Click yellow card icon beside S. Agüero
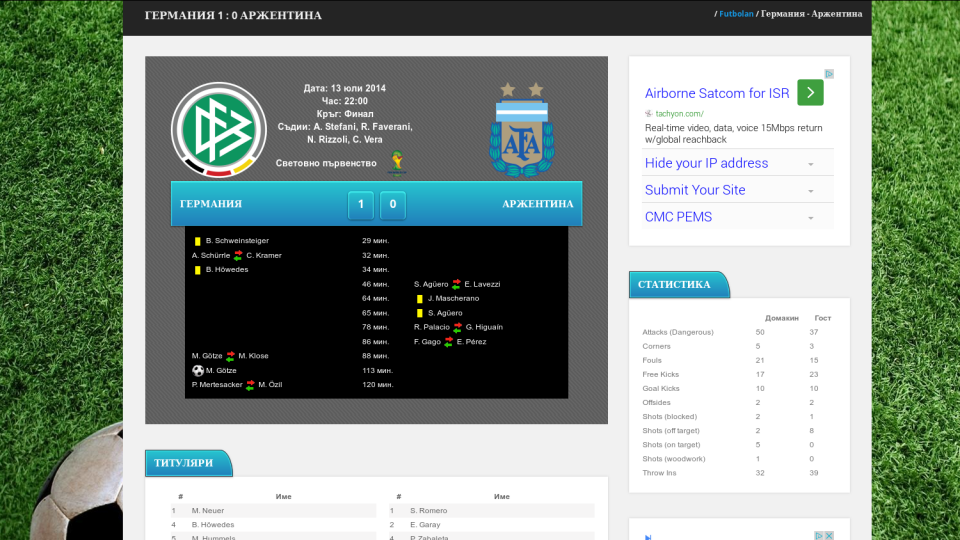 419,313
